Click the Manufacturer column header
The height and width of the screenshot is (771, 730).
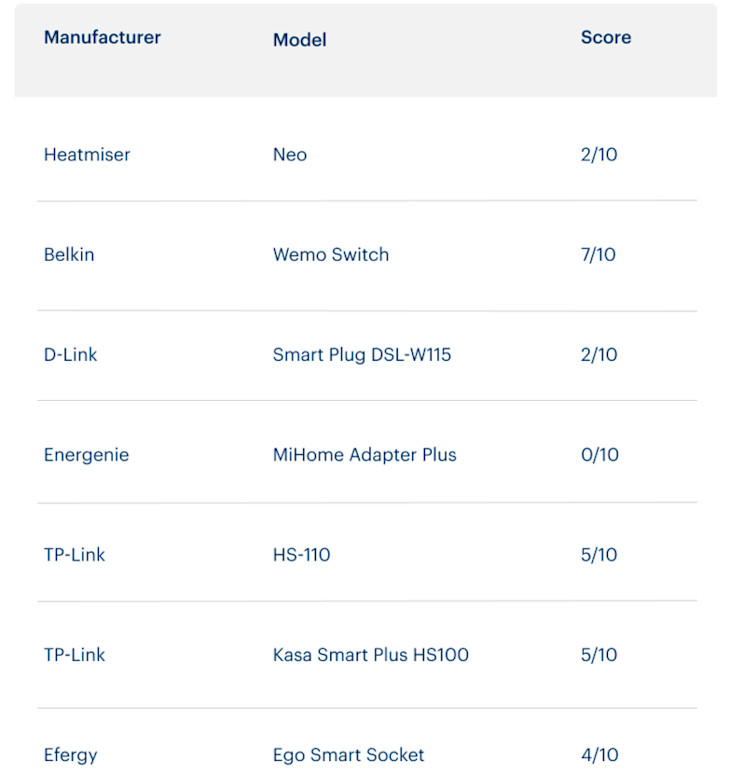point(102,37)
